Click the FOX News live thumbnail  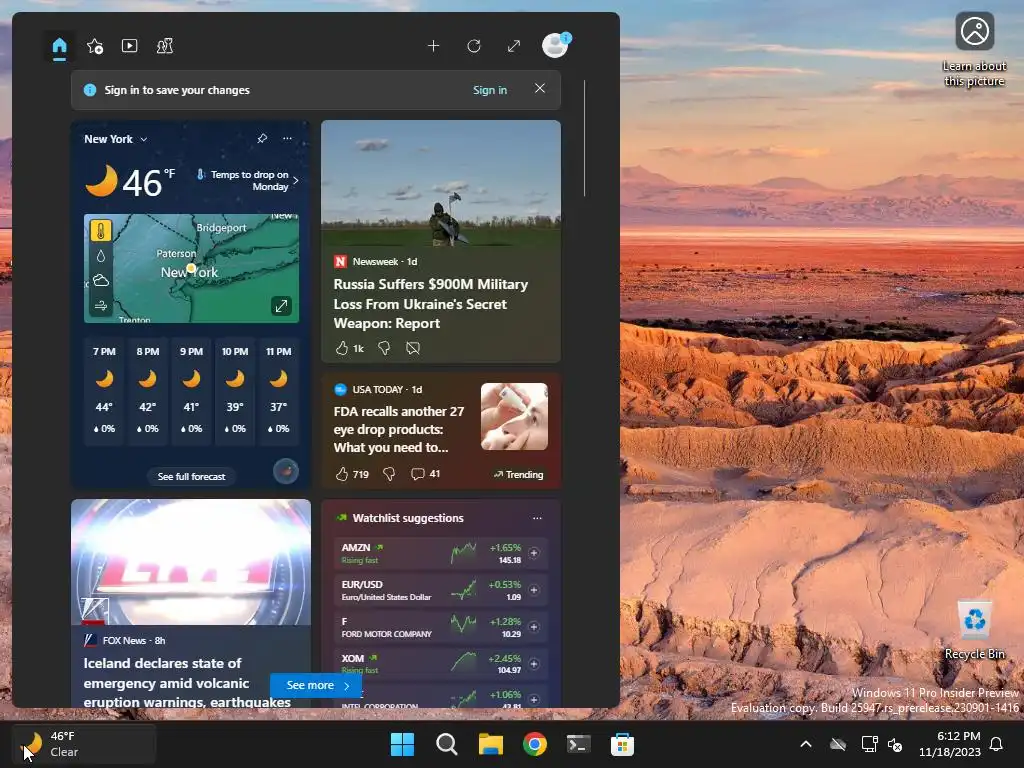pos(191,562)
